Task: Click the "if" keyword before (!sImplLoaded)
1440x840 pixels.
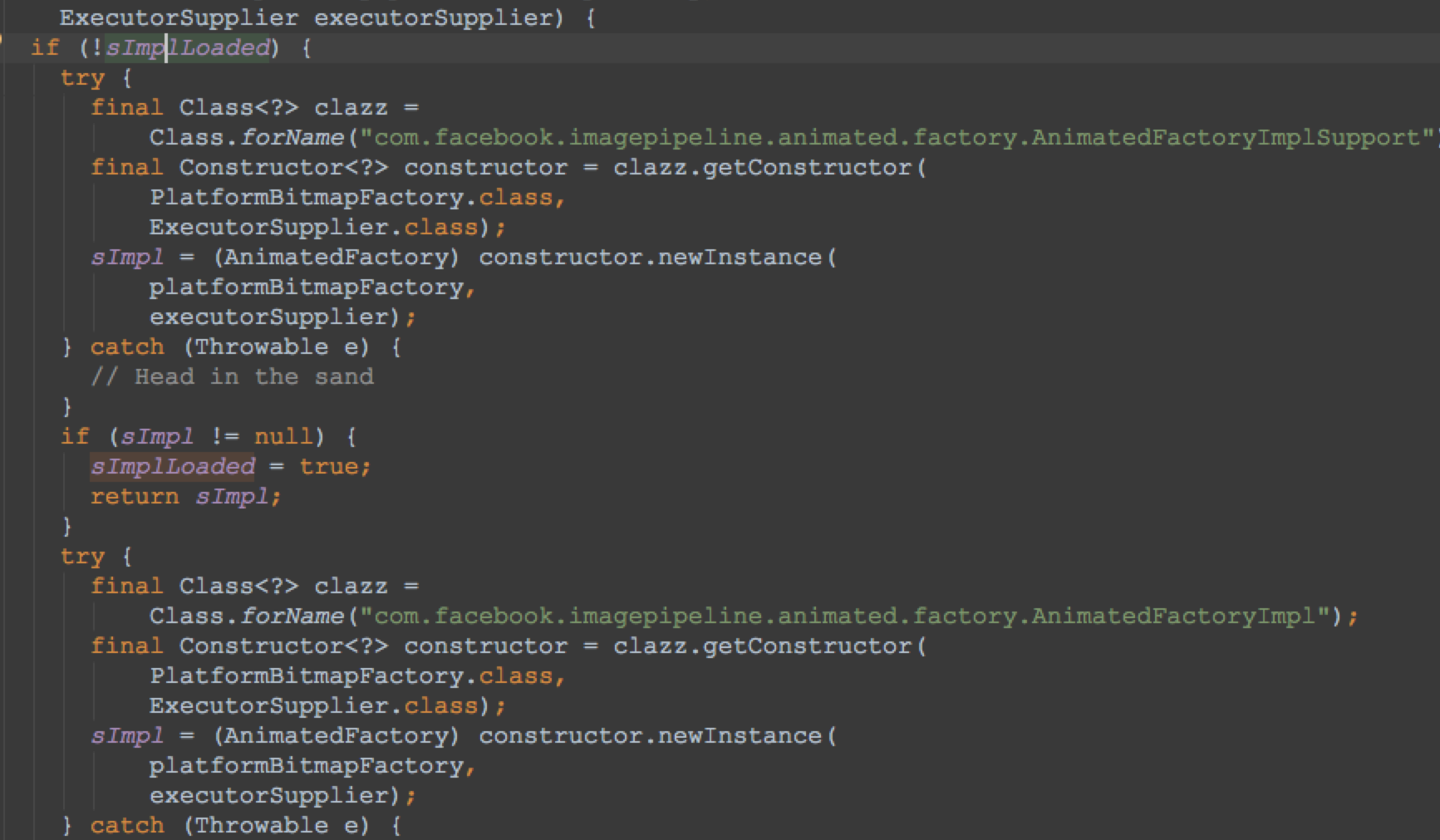Action: (45, 47)
